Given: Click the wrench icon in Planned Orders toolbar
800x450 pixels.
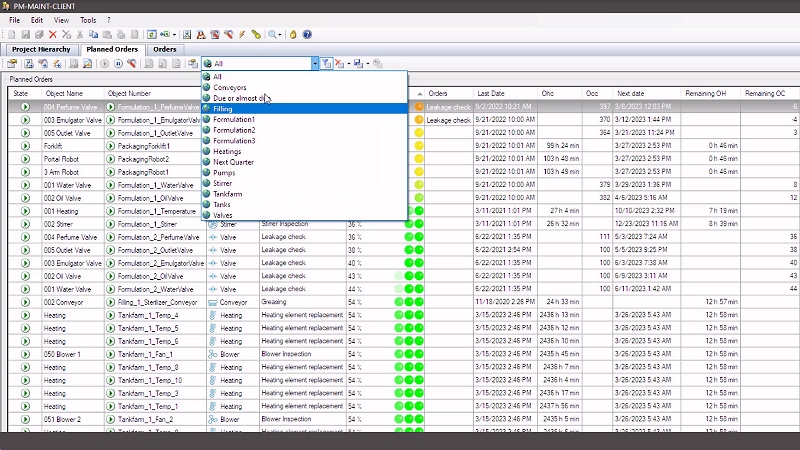Looking at the screenshot, I should [x=132, y=64].
